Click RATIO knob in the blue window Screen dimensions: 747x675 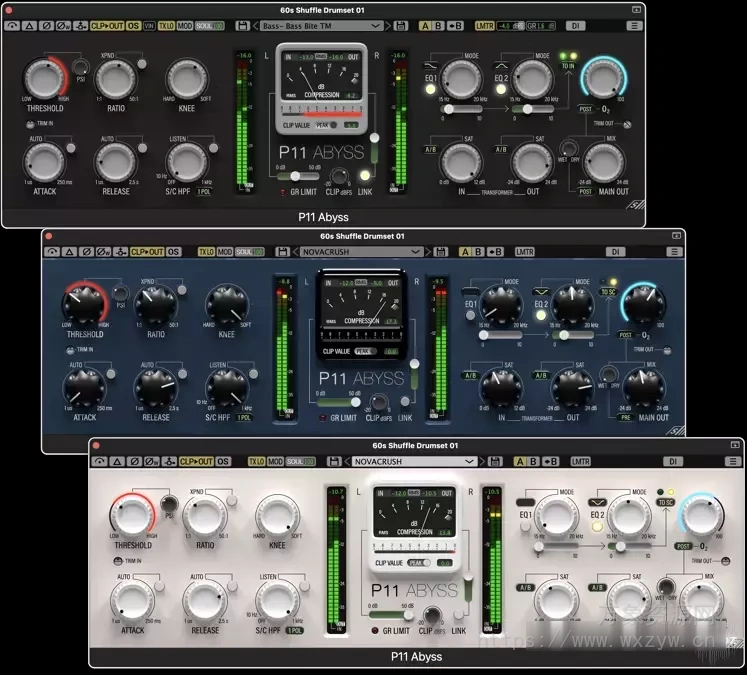[x=156, y=305]
